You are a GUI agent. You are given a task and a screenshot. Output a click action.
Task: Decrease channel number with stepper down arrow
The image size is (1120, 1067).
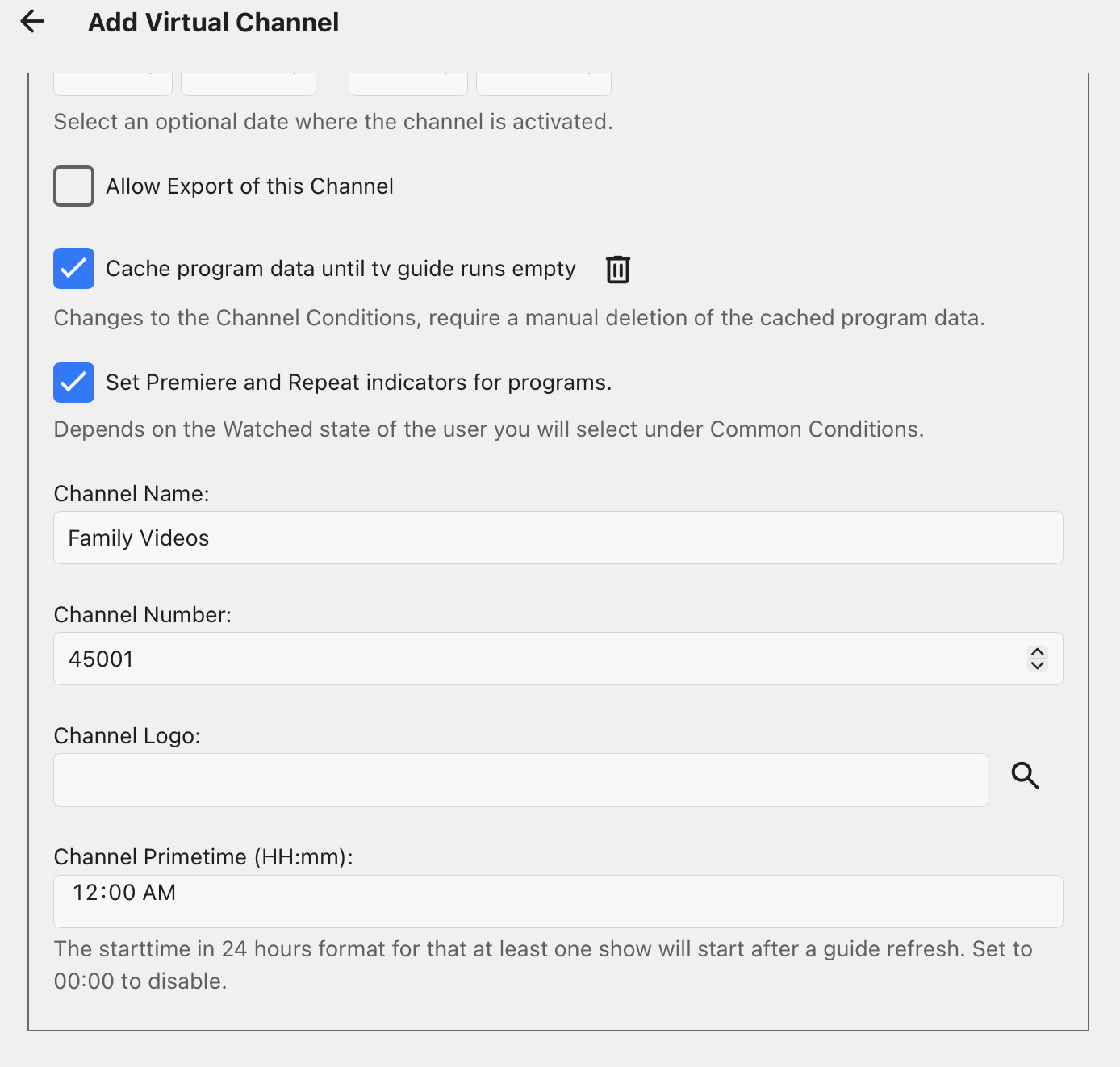(1038, 666)
